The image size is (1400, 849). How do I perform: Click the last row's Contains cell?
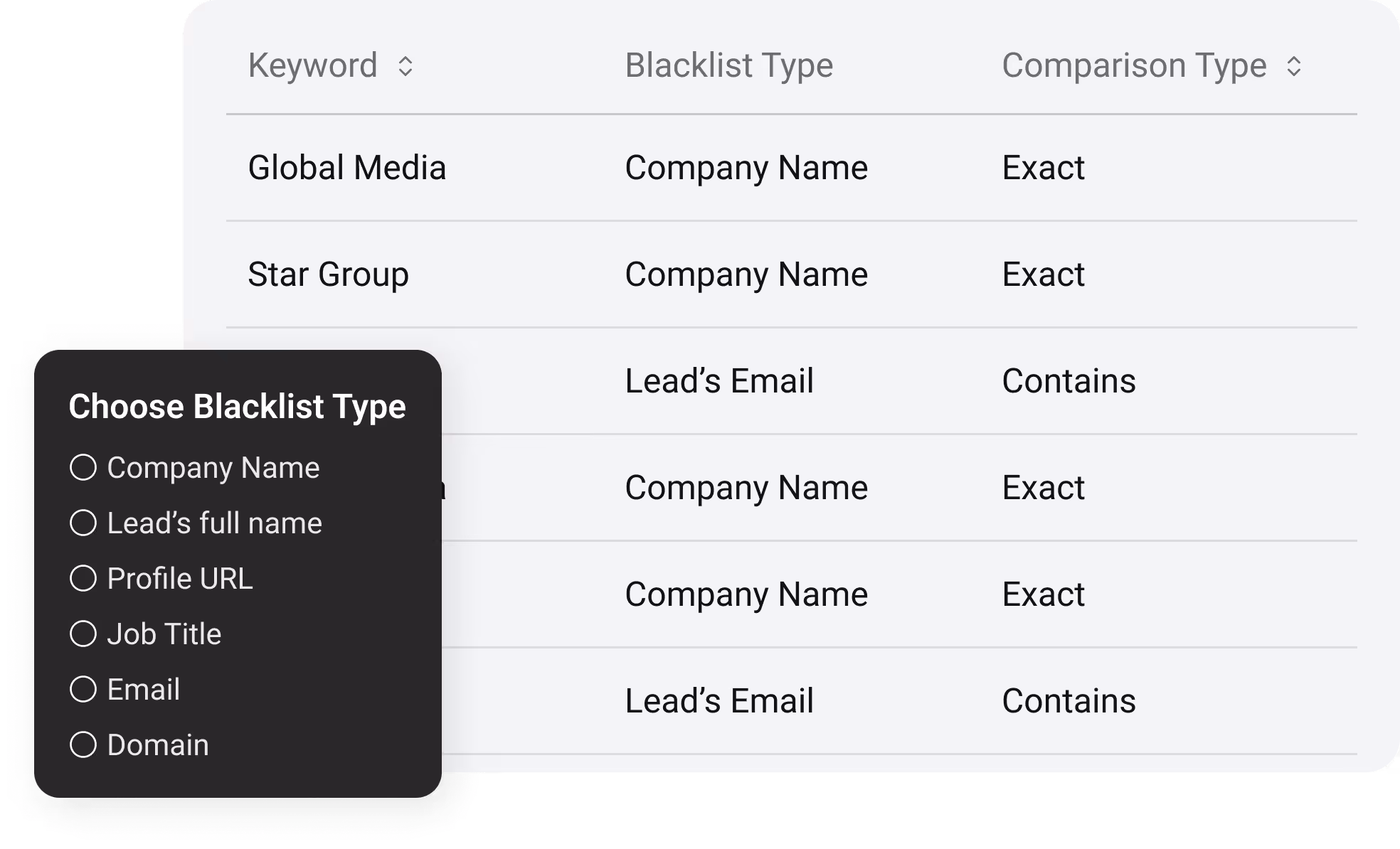point(1068,701)
